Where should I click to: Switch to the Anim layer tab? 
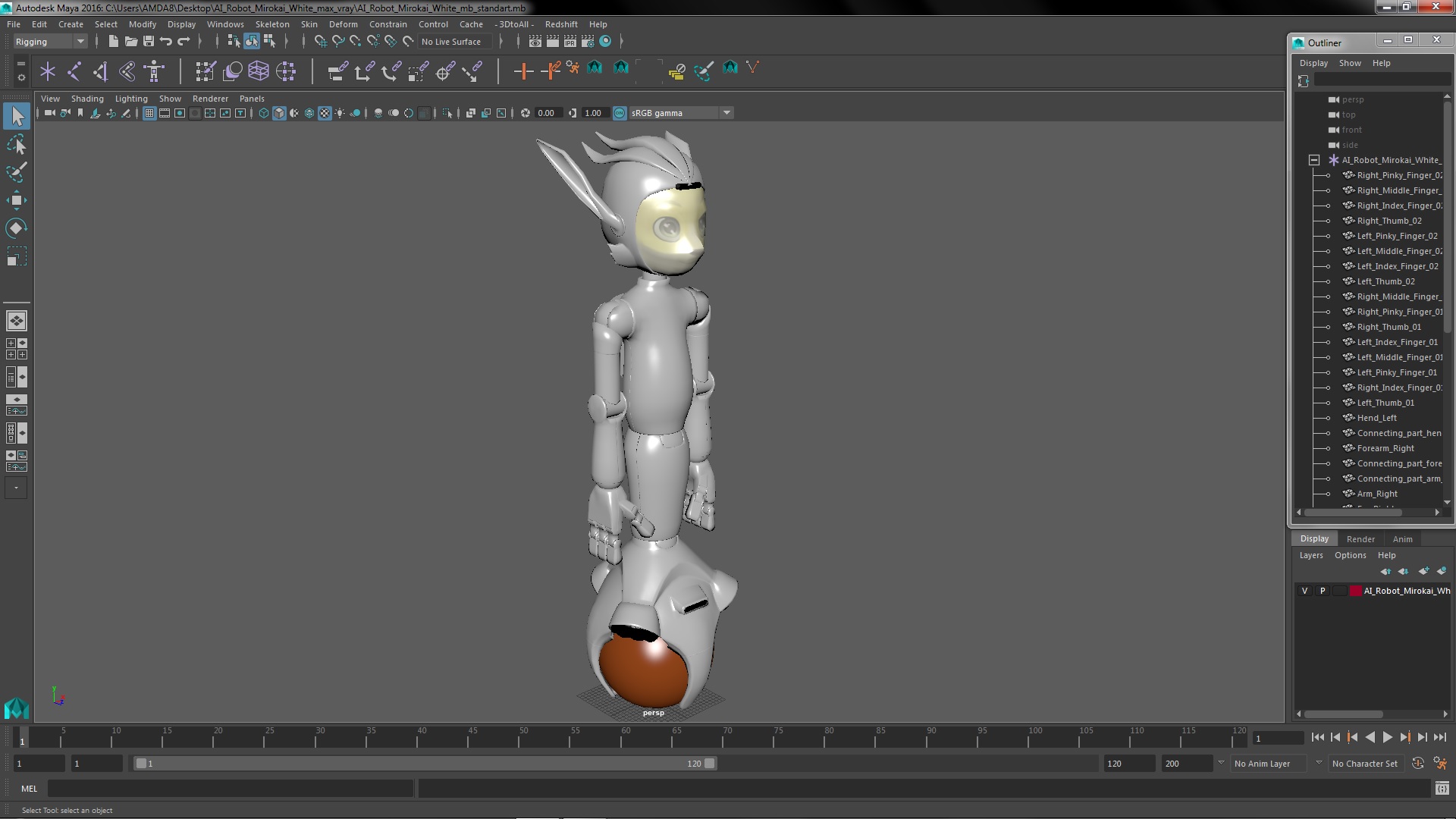pos(1402,539)
